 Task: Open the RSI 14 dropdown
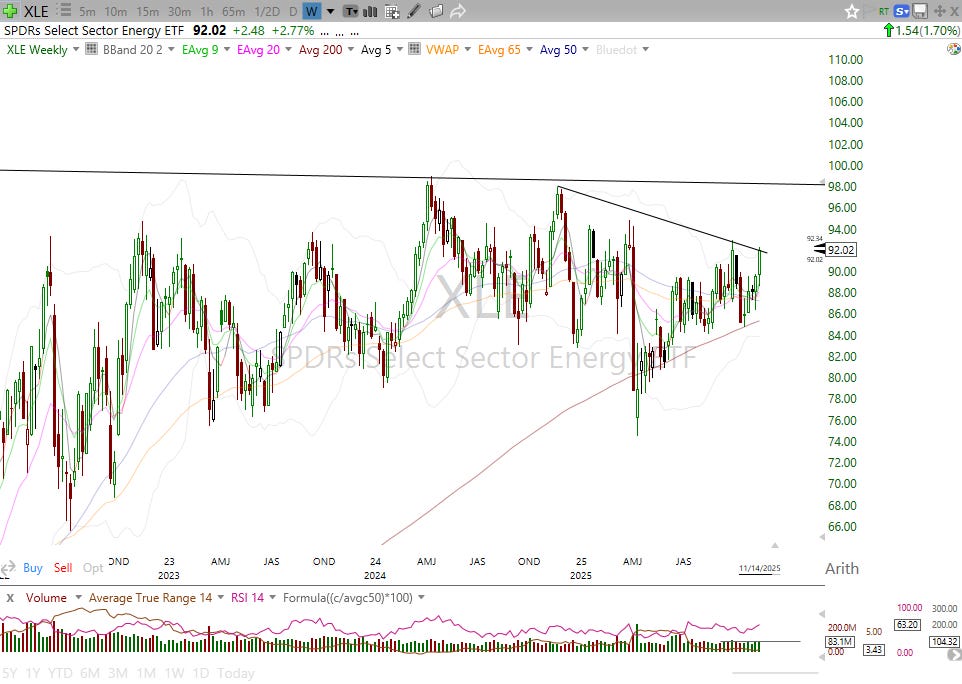click(x=272, y=598)
